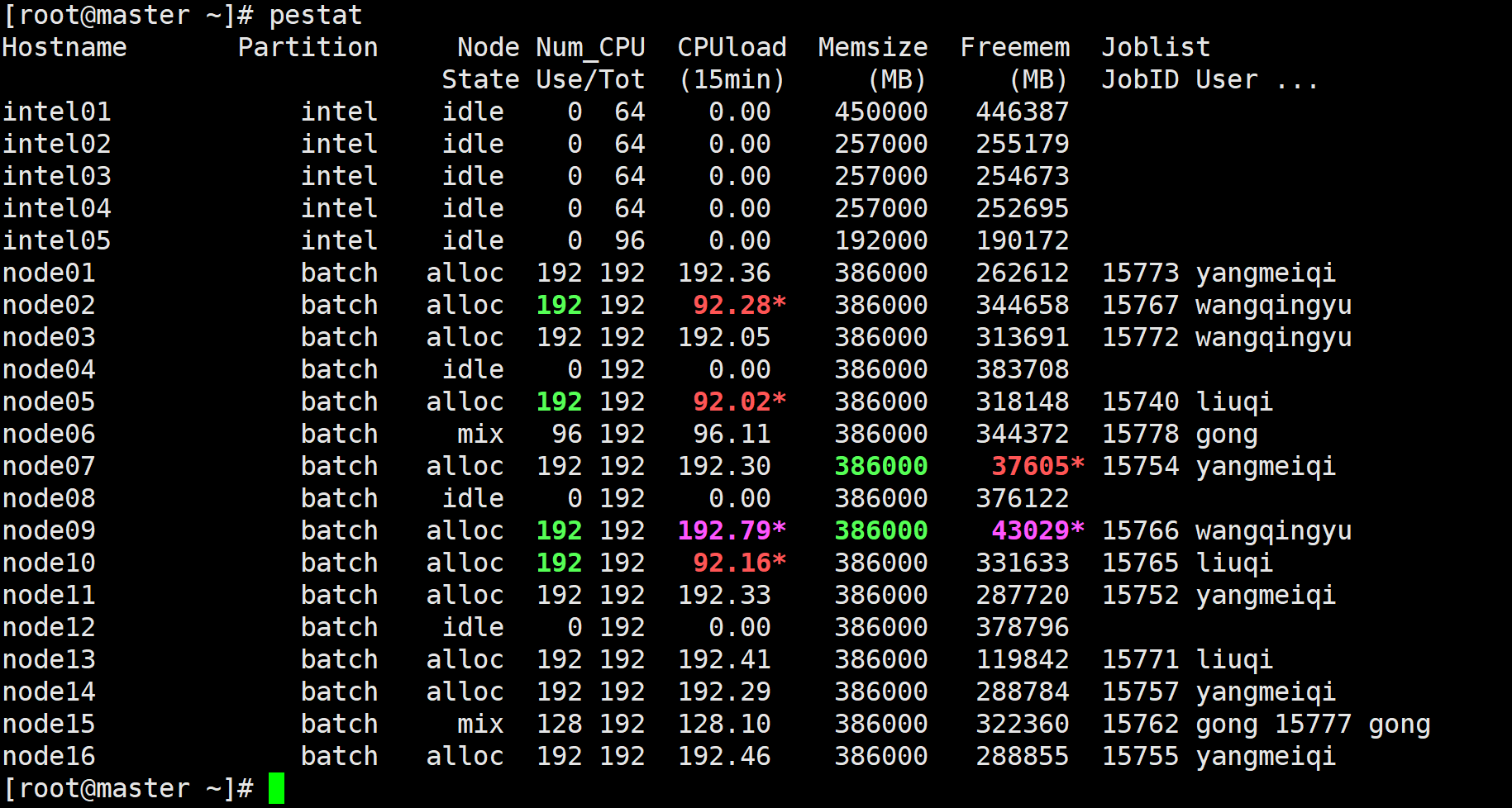Viewport: 1512px width, 808px height.
Task: Click the Joblist column header
Action: (1156, 47)
